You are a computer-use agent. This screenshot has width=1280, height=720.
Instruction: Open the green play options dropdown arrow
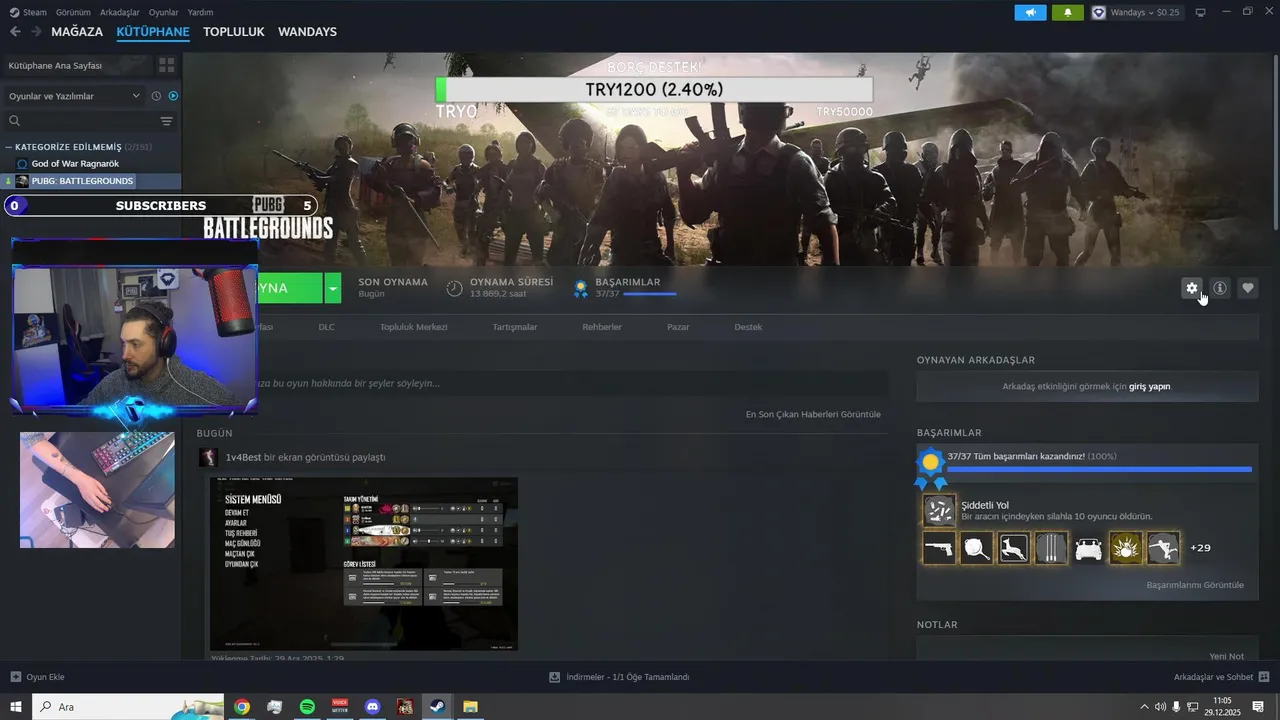pyautogui.click(x=333, y=288)
